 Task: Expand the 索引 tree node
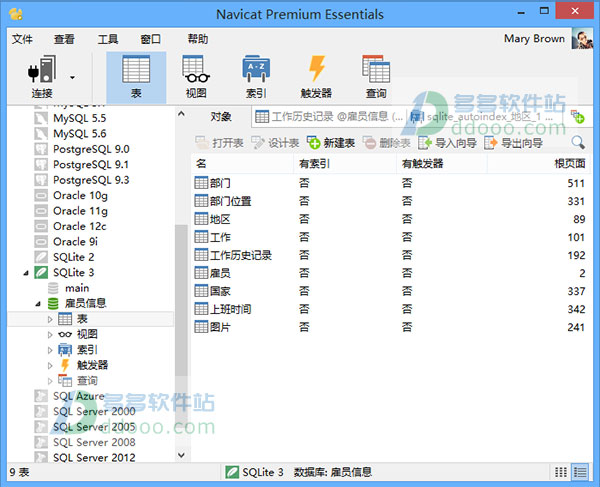(x=50, y=350)
